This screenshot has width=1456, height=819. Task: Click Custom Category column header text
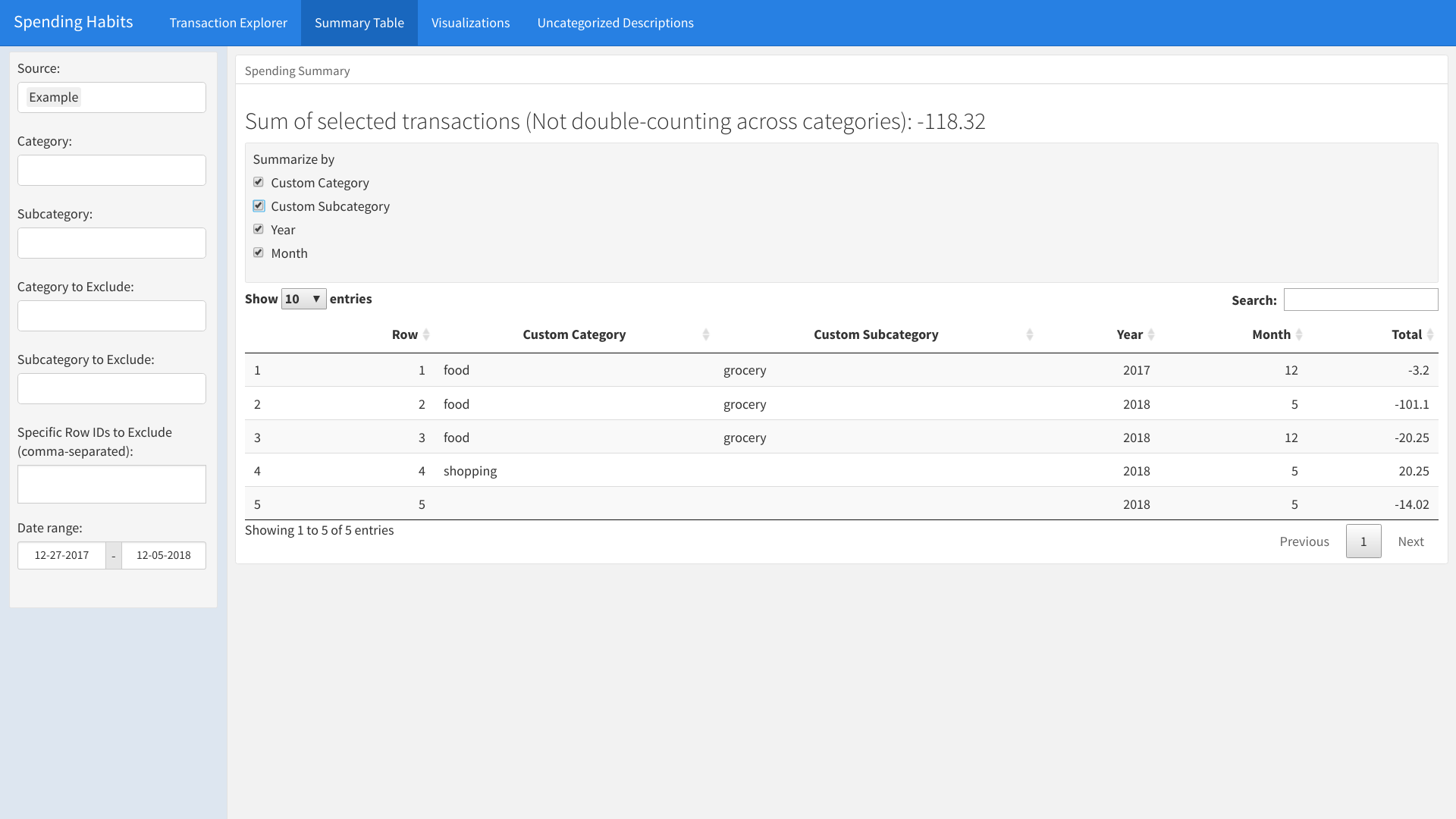(x=574, y=334)
